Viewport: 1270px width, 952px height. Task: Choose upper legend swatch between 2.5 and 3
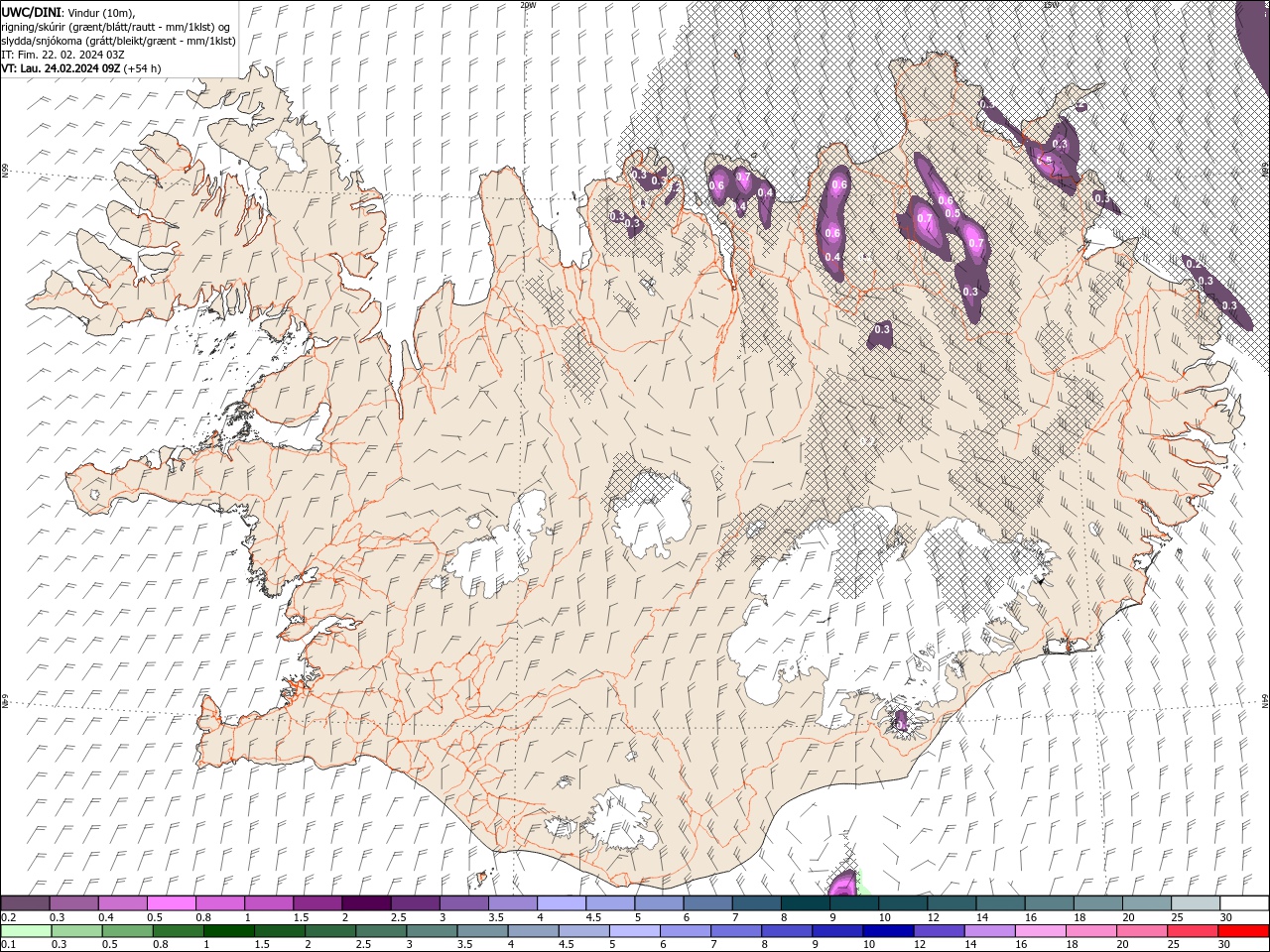click(416, 903)
